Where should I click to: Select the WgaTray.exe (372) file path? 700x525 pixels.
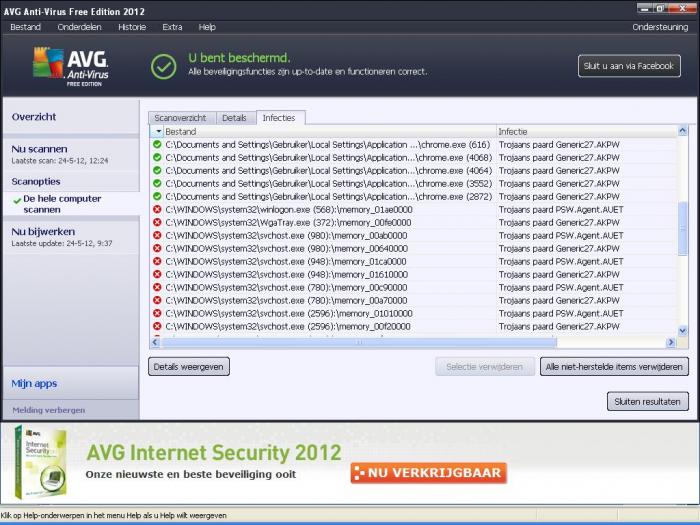pyautogui.click(x=288, y=222)
